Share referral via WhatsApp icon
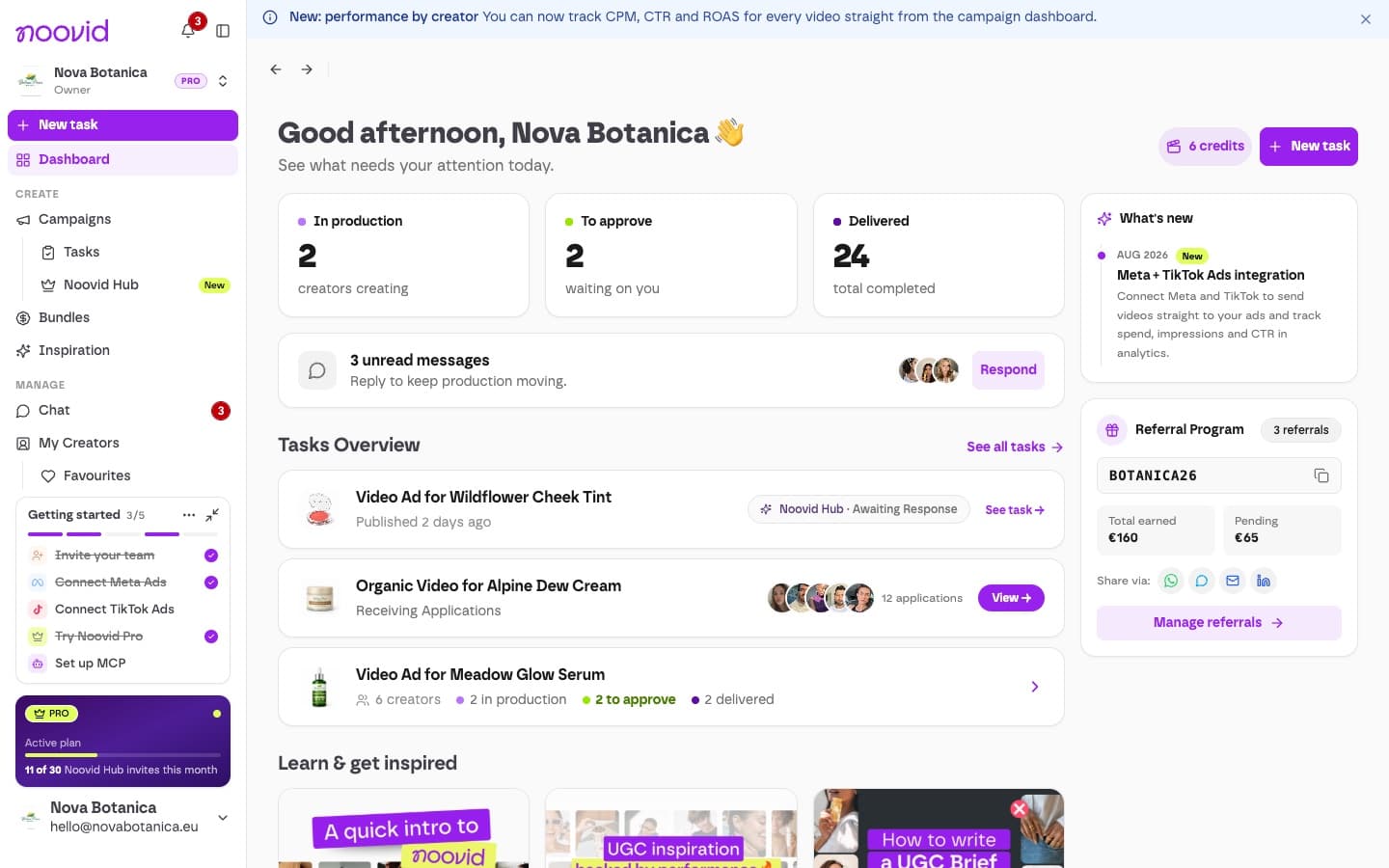Image resolution: width=1389 pixels, height=868 pixels. (x=1171, y=581)
